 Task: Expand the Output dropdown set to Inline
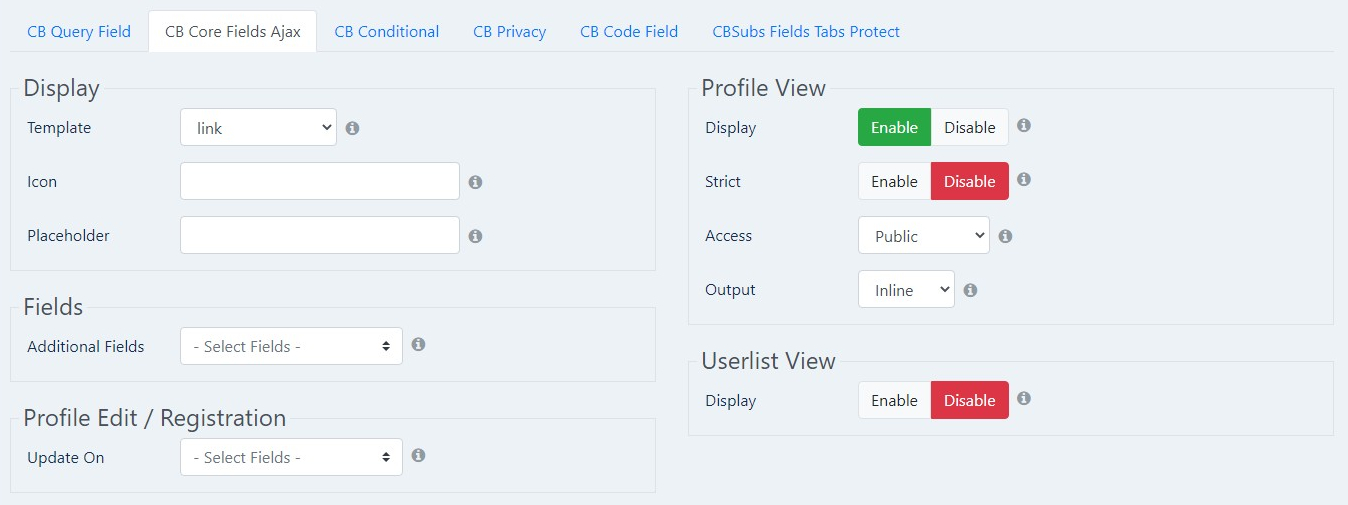tap(906, 289)
